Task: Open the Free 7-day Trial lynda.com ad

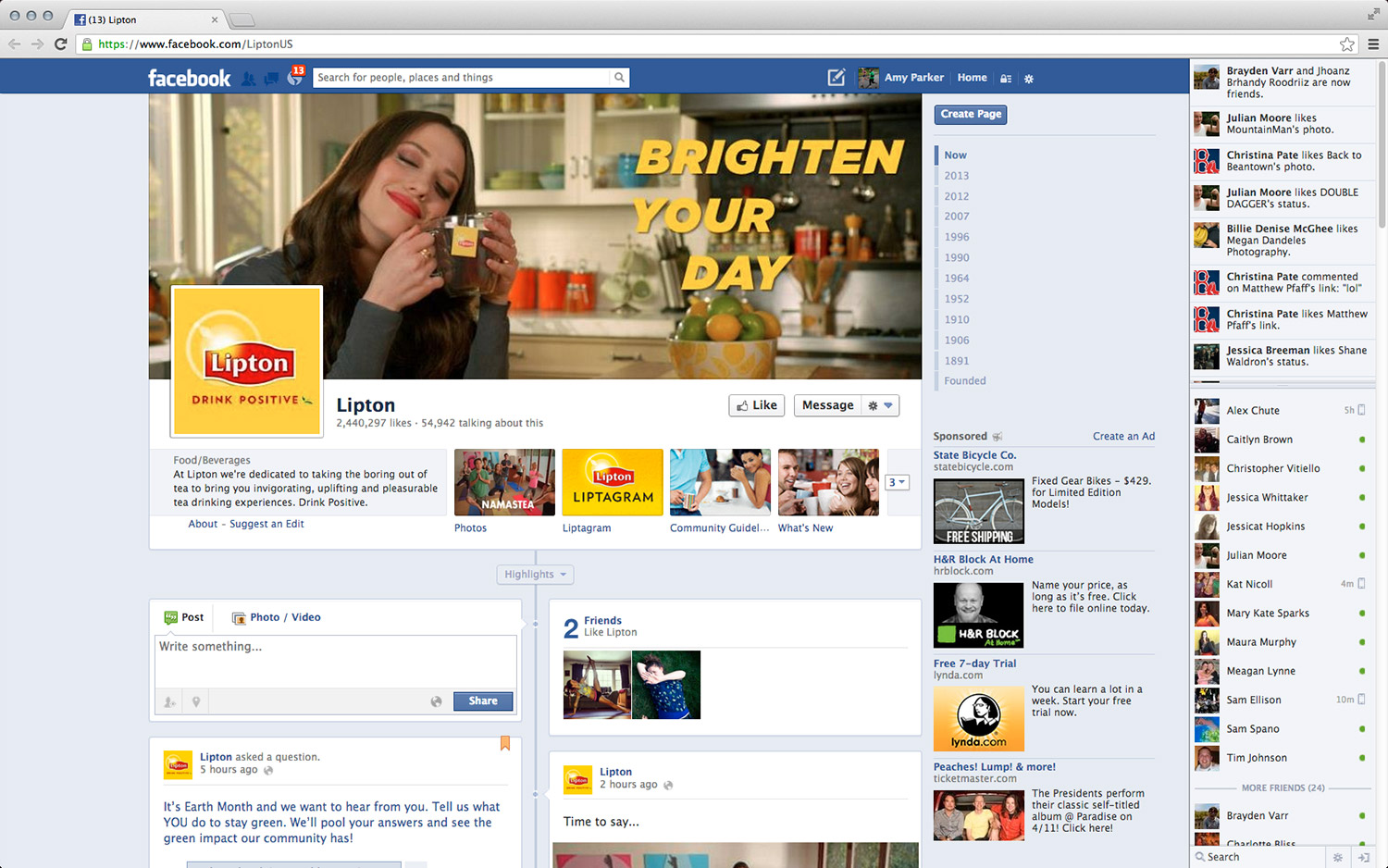Action: (974, 663)
